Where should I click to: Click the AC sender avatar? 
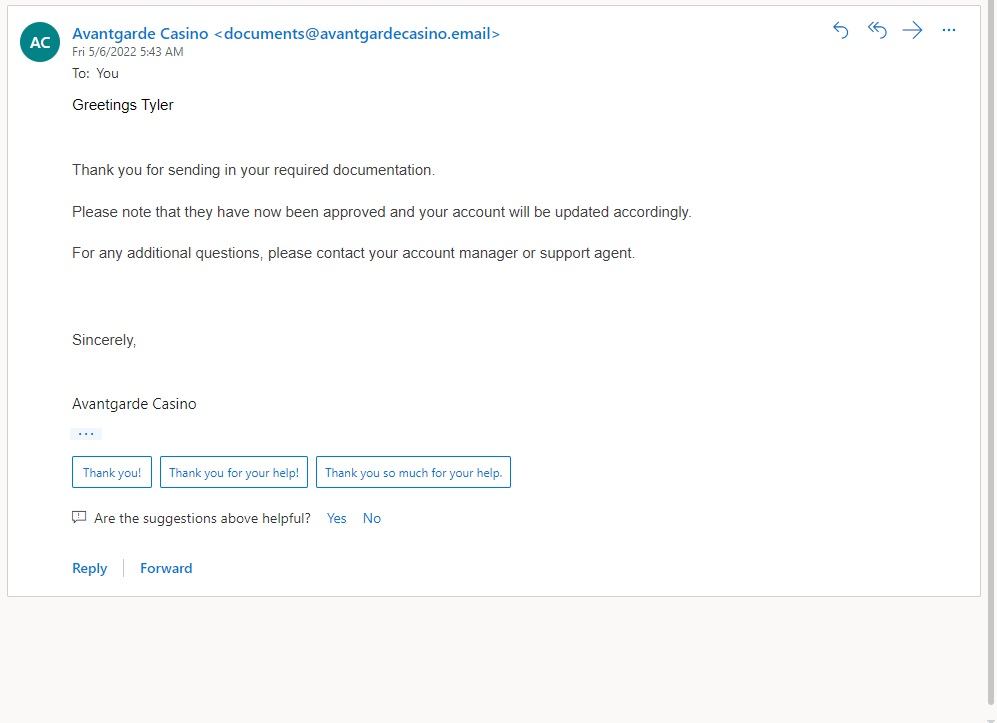click(40, 42)
